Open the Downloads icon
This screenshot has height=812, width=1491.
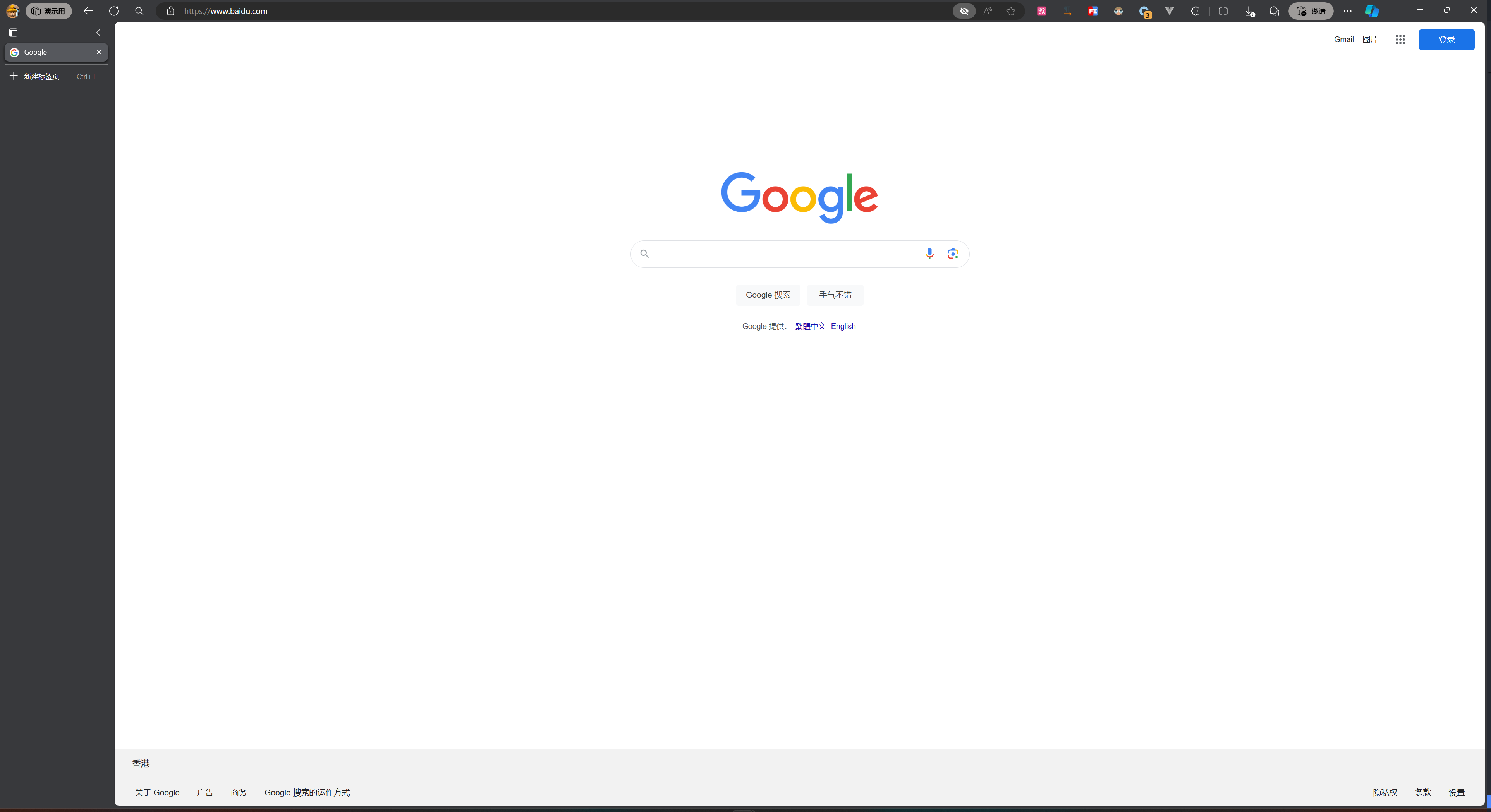[1249, 11]
